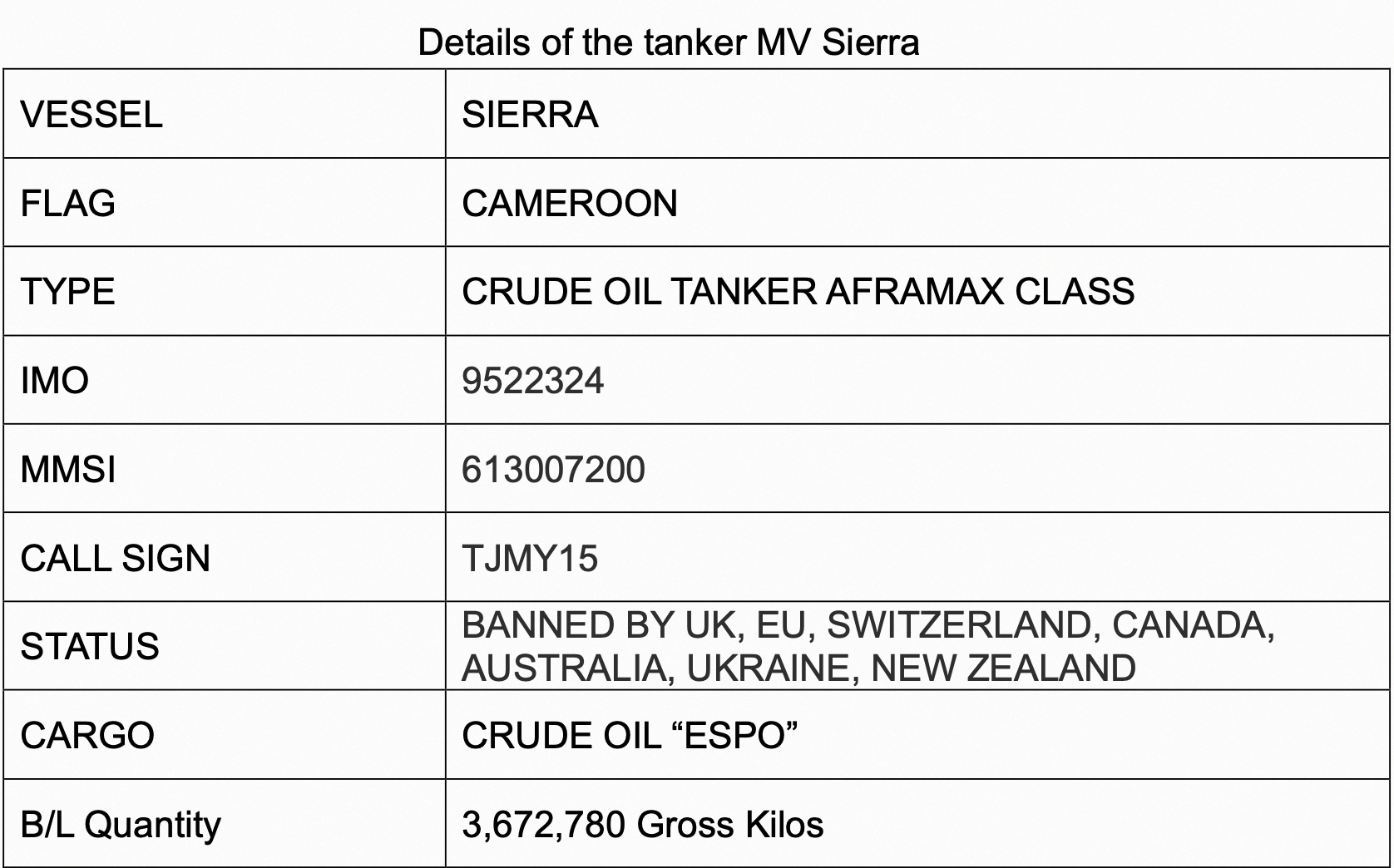Click the CAMEROON flag value

pyautogui.click(x=570, y=203)
